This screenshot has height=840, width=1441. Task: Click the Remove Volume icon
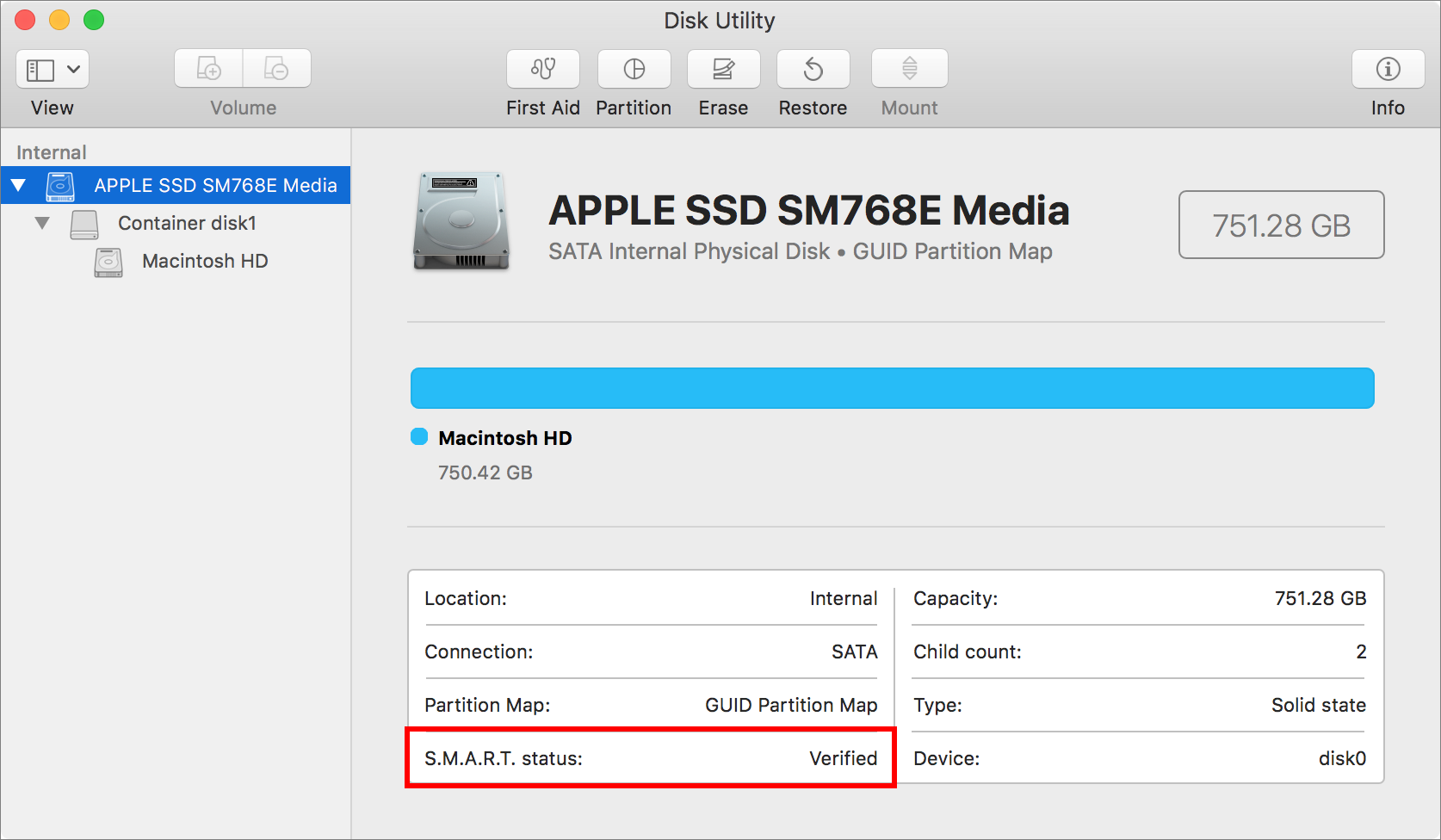coord(277,69)
